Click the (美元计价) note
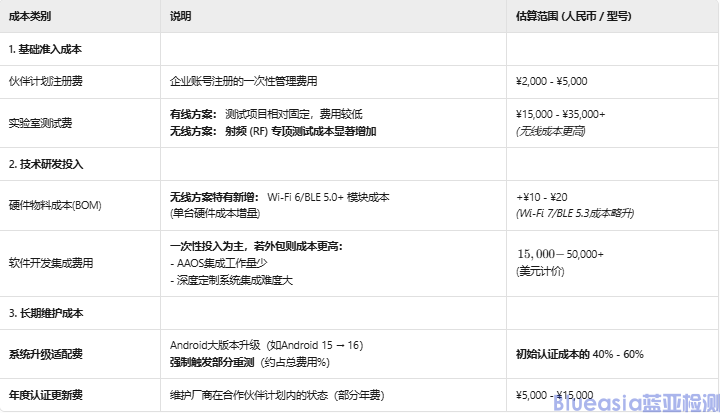The image size is (720, 413). tap(539, 272)
